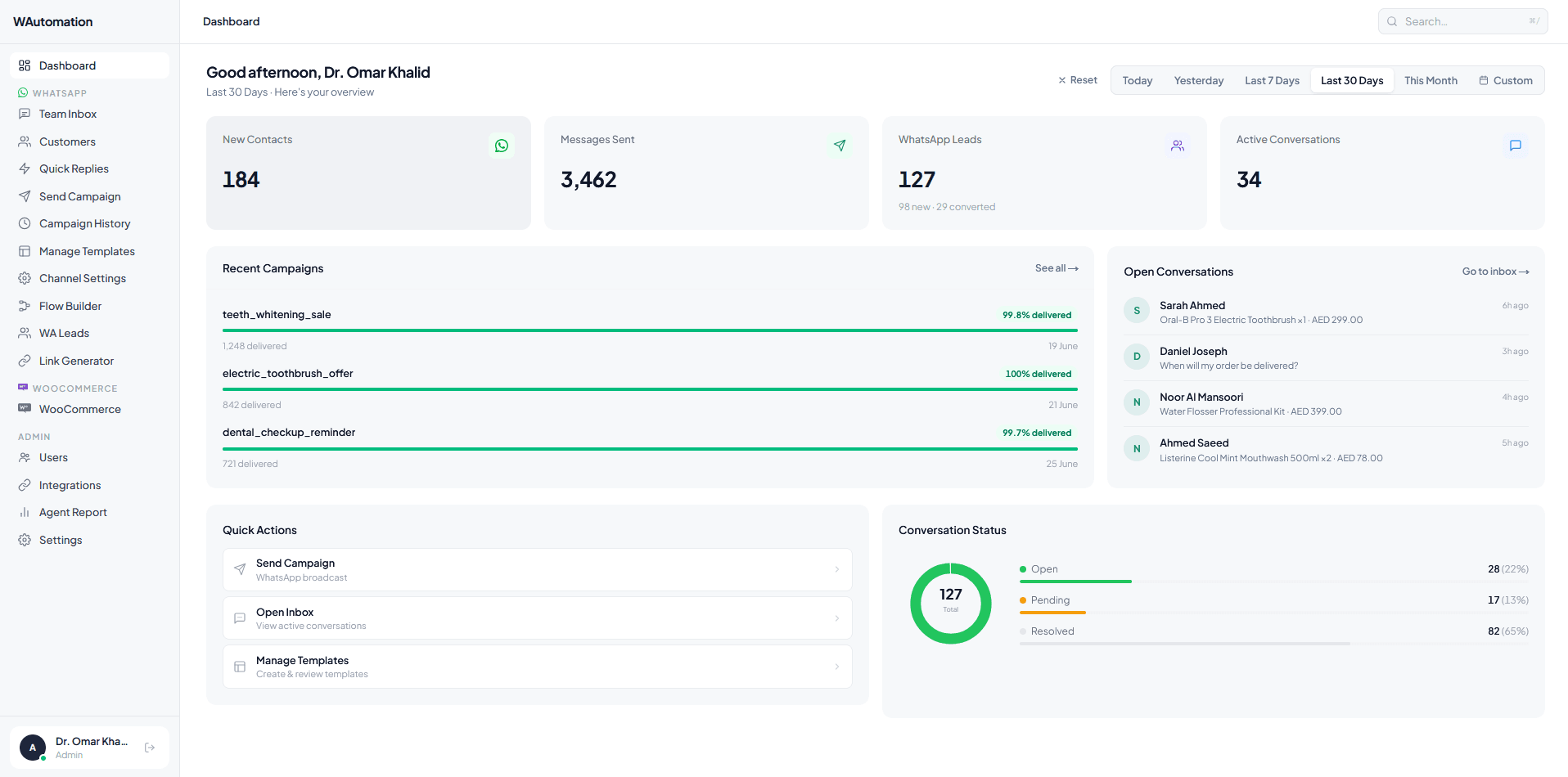Click the 99.8% delivered badge
The height and width of the screenshot is (777, 1568).
[1037, 315]
